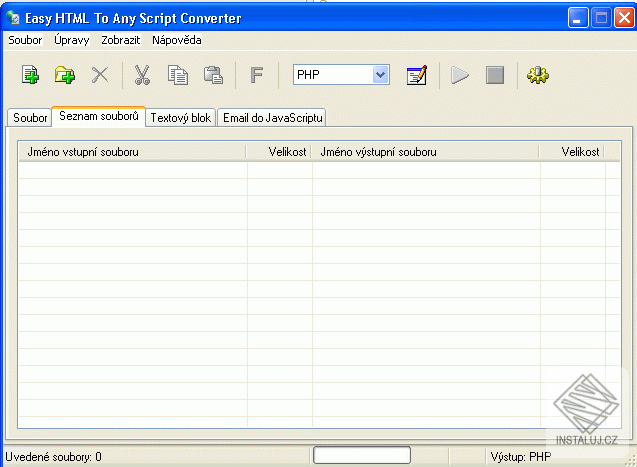Click the Stop conversion square button
637x467 pixels.
coord(495,75)
